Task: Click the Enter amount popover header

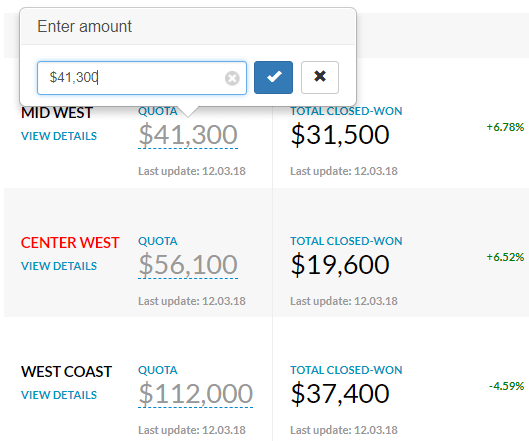Action: pyautogui.click(x=188, y=26)
